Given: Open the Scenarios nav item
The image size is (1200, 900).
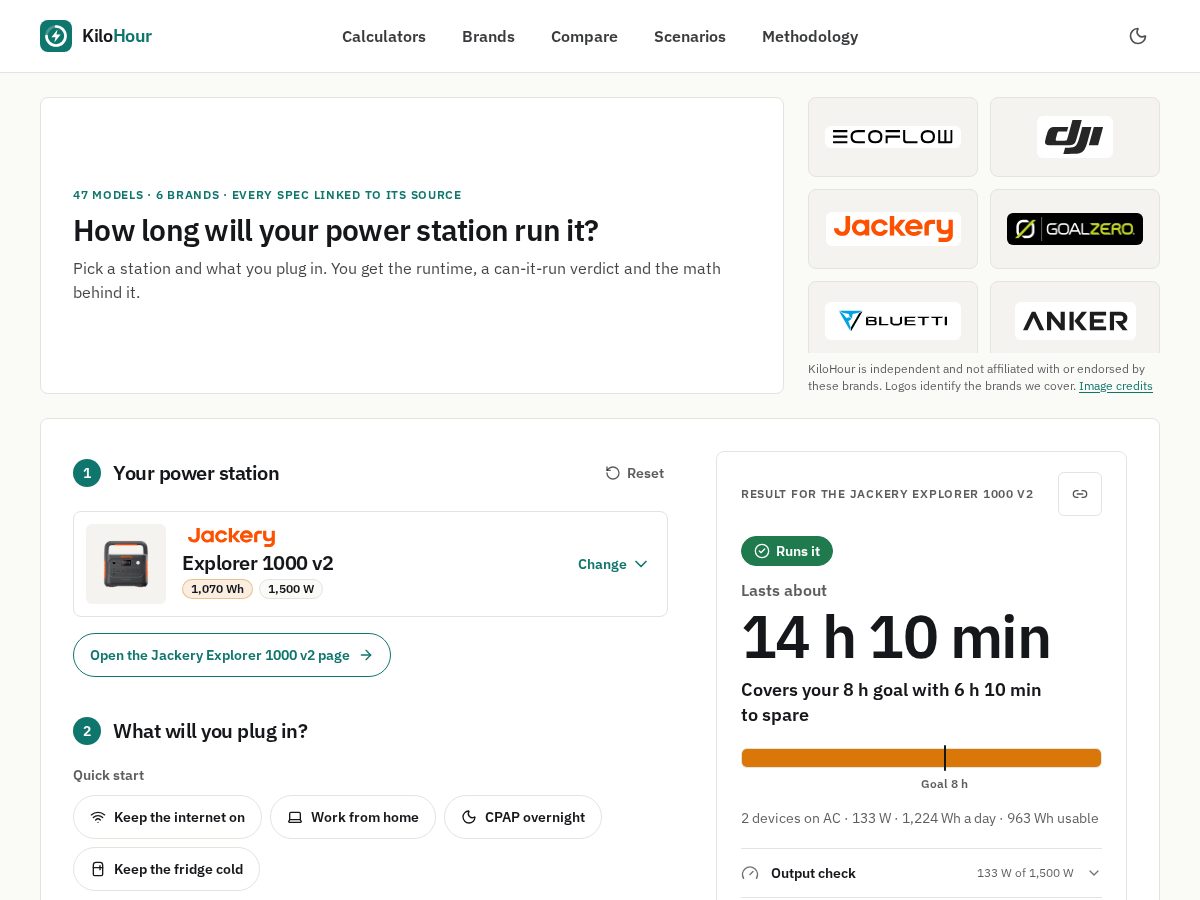Looking at the screenshot, I should 690,36.
